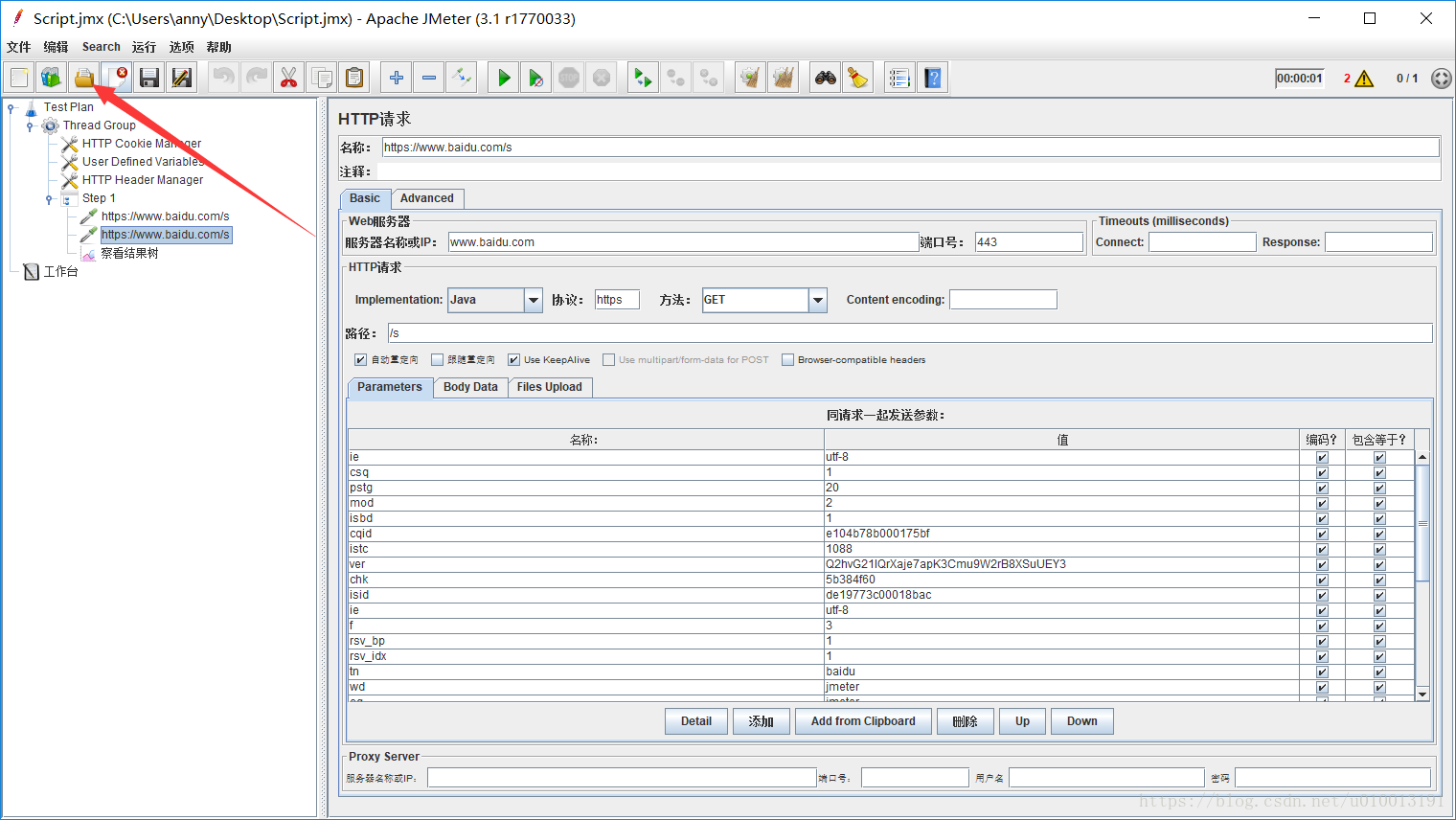This screenshot has width=1456, height=820.
Task: Click the Reset search icon
Action: 858,78
